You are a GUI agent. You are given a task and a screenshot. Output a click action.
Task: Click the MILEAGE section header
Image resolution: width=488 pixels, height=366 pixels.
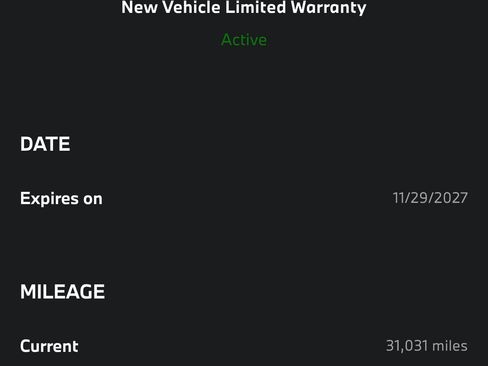pyautogui.click(x=62, y=292)
